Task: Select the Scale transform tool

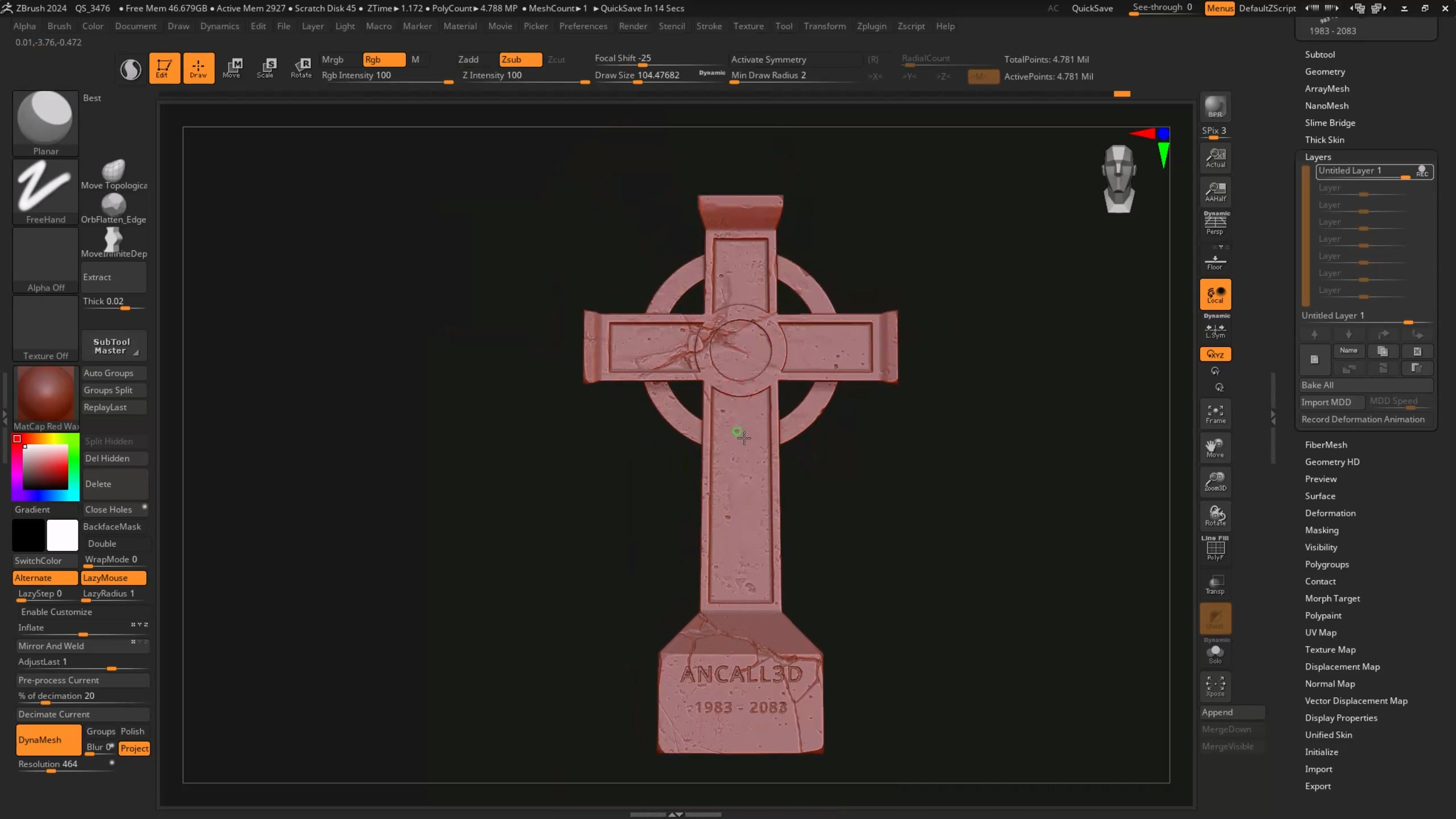Action: coord(266,68)
